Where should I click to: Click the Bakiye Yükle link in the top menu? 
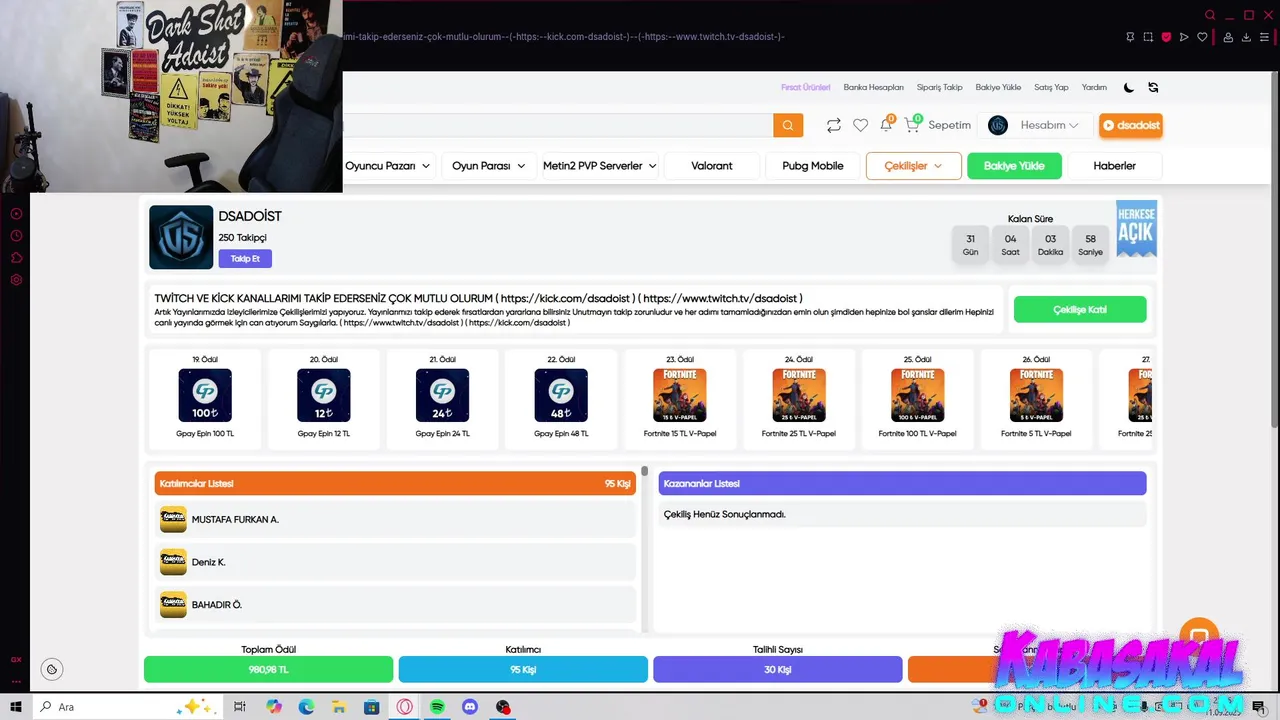click(998, 87)
